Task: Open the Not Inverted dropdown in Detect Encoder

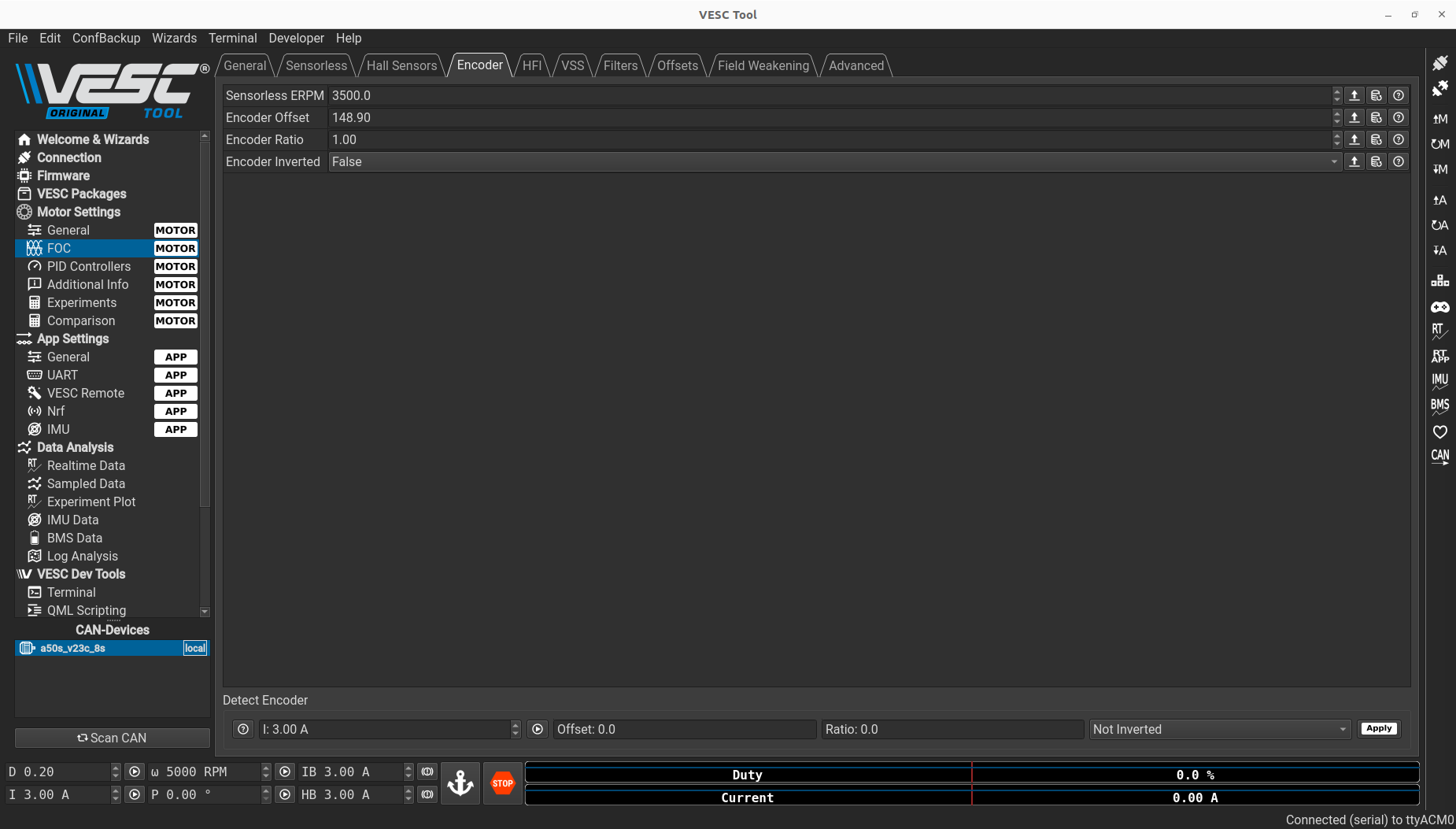Action: (x=1340, y=729)
